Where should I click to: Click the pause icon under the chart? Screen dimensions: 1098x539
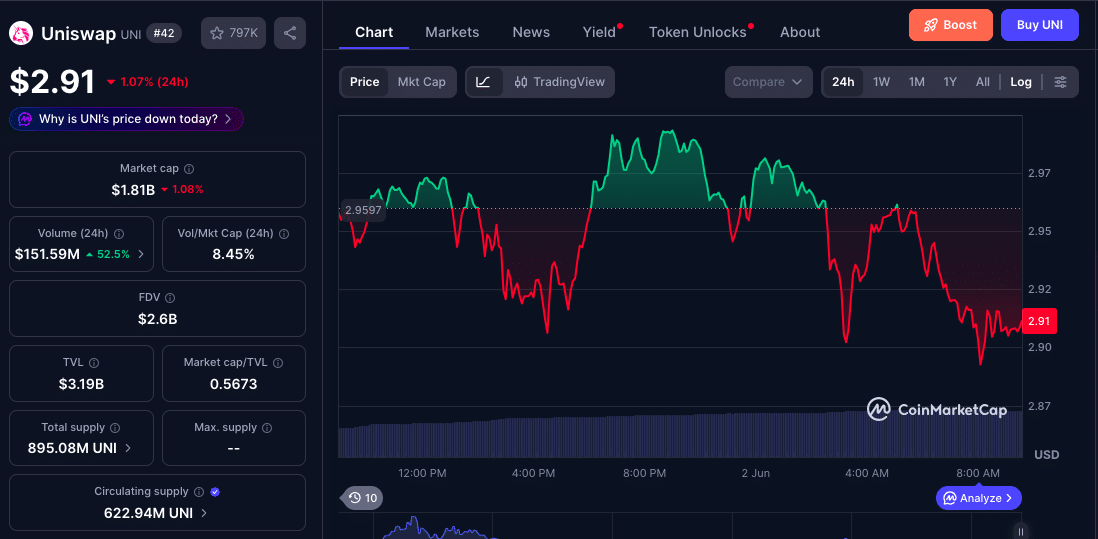[x=1022, y=531]
